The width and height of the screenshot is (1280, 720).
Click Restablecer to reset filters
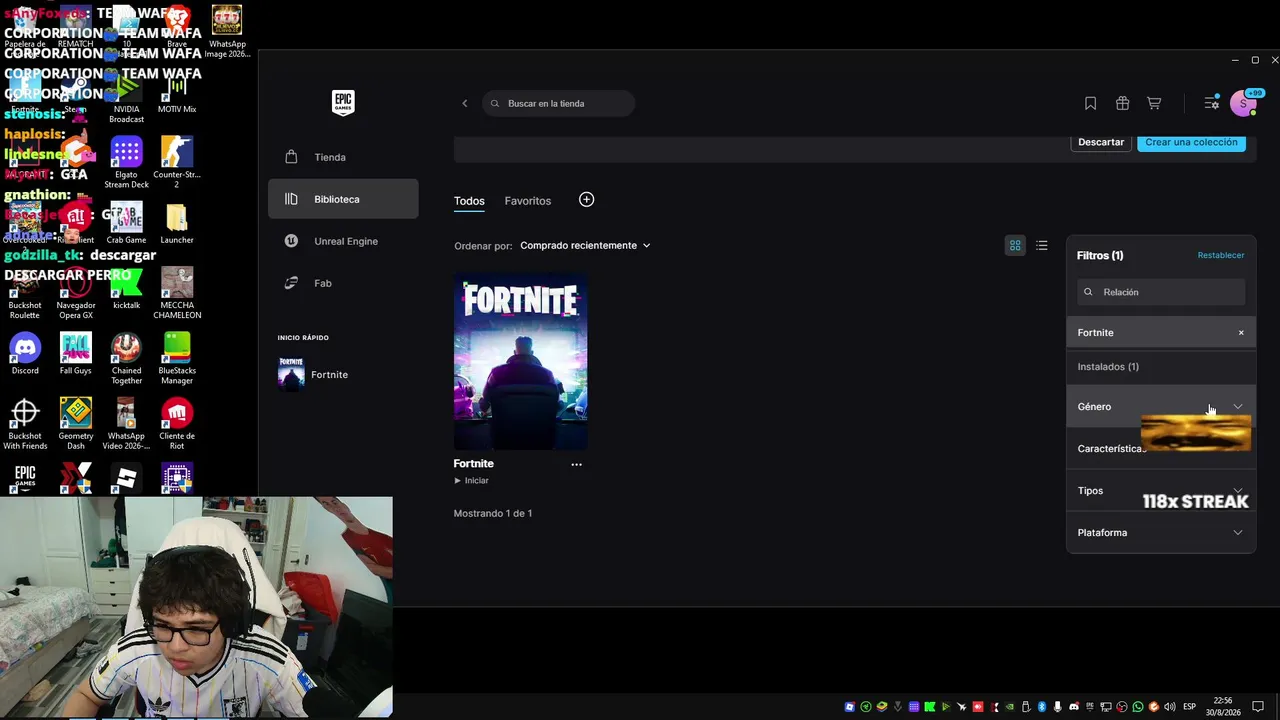coord(1221,256)
